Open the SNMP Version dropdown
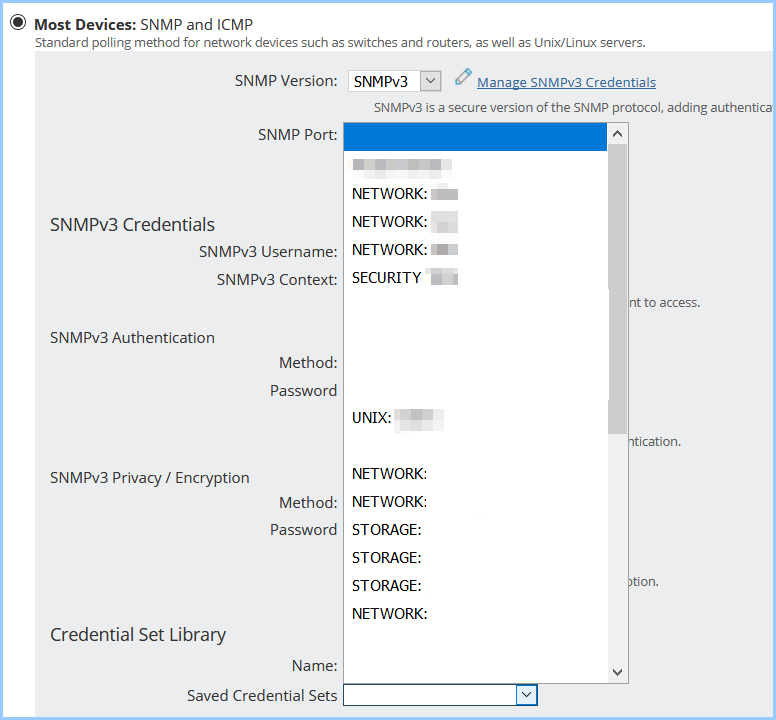Image resolution: width=776 pixels, height=720 pixels. (394, 81)
